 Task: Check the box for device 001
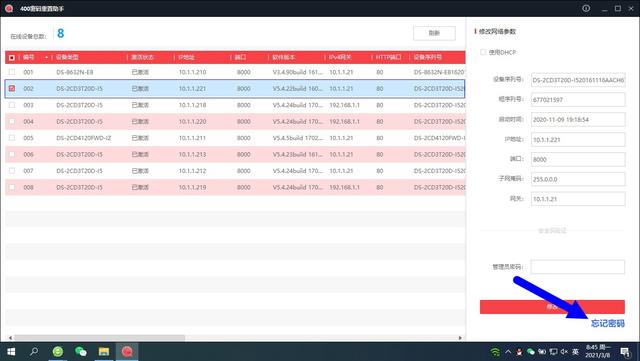[x=12, y=72]
